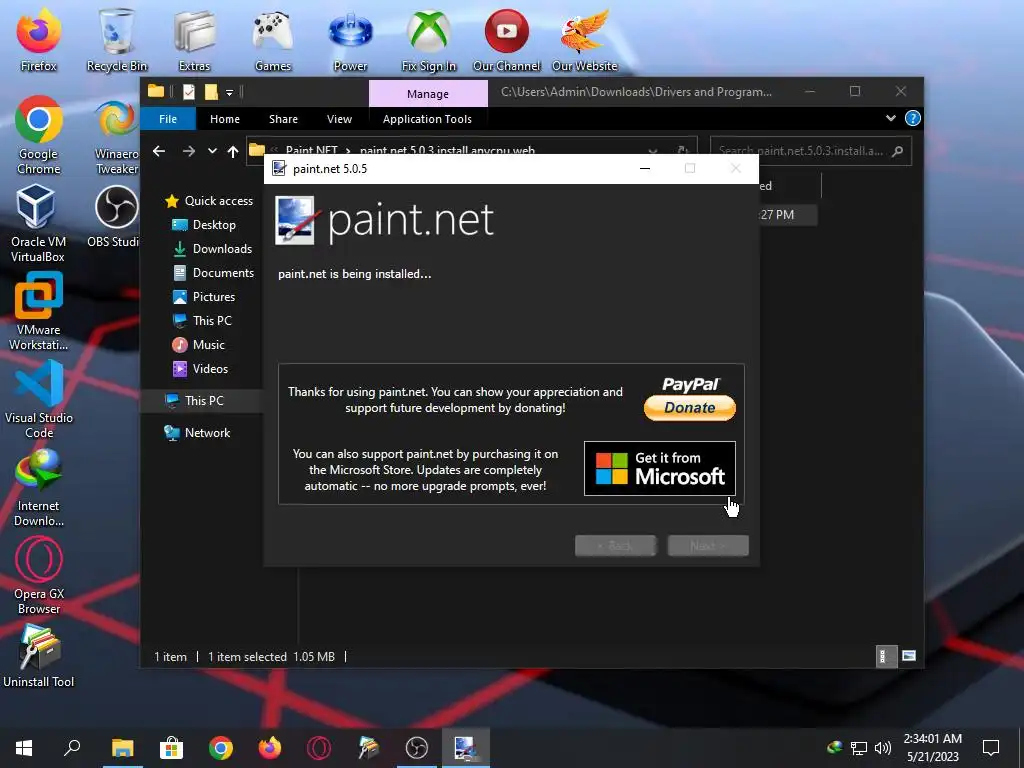
Task: Open the Application Tools ribbon tab
Action: (427, 119)
